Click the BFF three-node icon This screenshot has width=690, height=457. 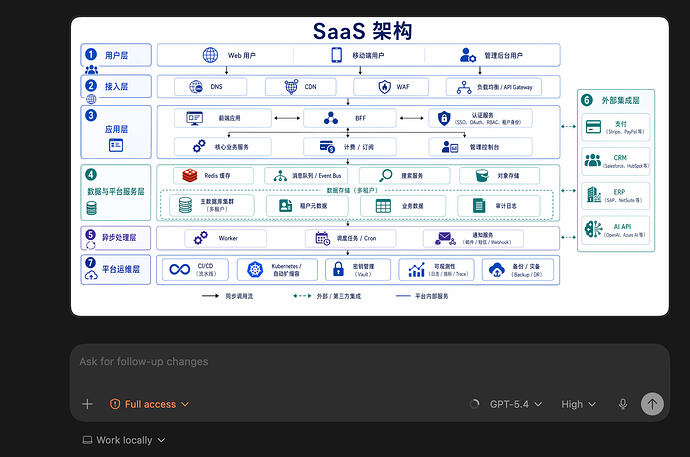coord(331,118)
